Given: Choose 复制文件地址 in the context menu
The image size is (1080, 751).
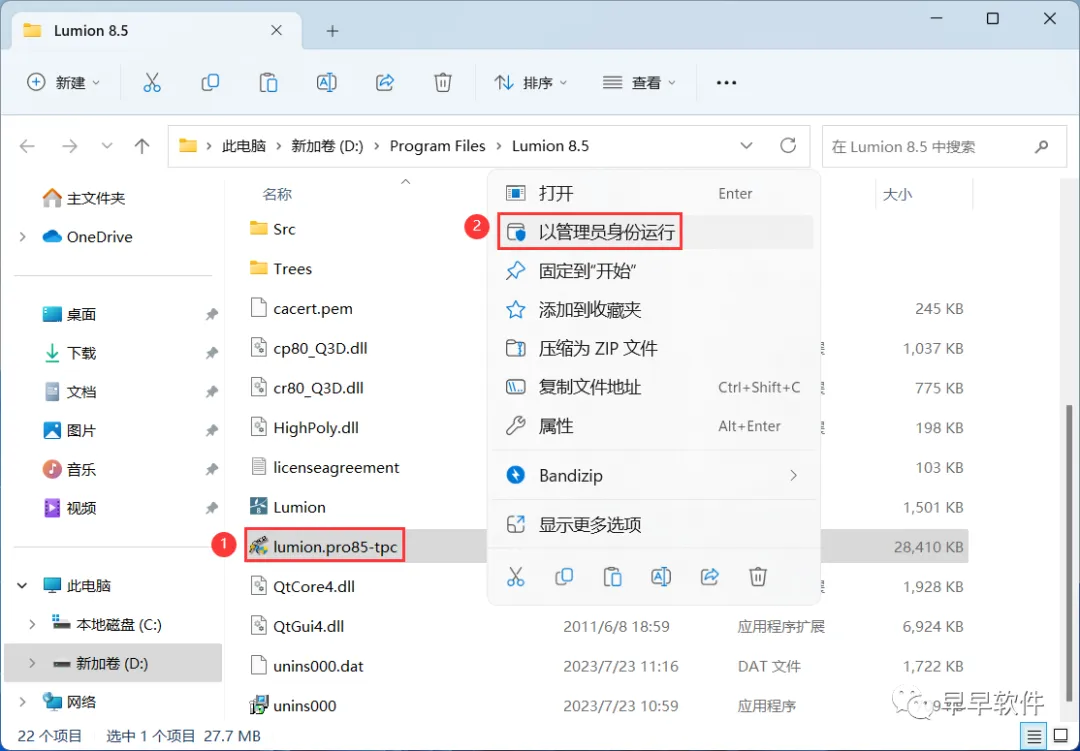Looking at the screenshot, I should pyautogui.click(x=654, y=387).
